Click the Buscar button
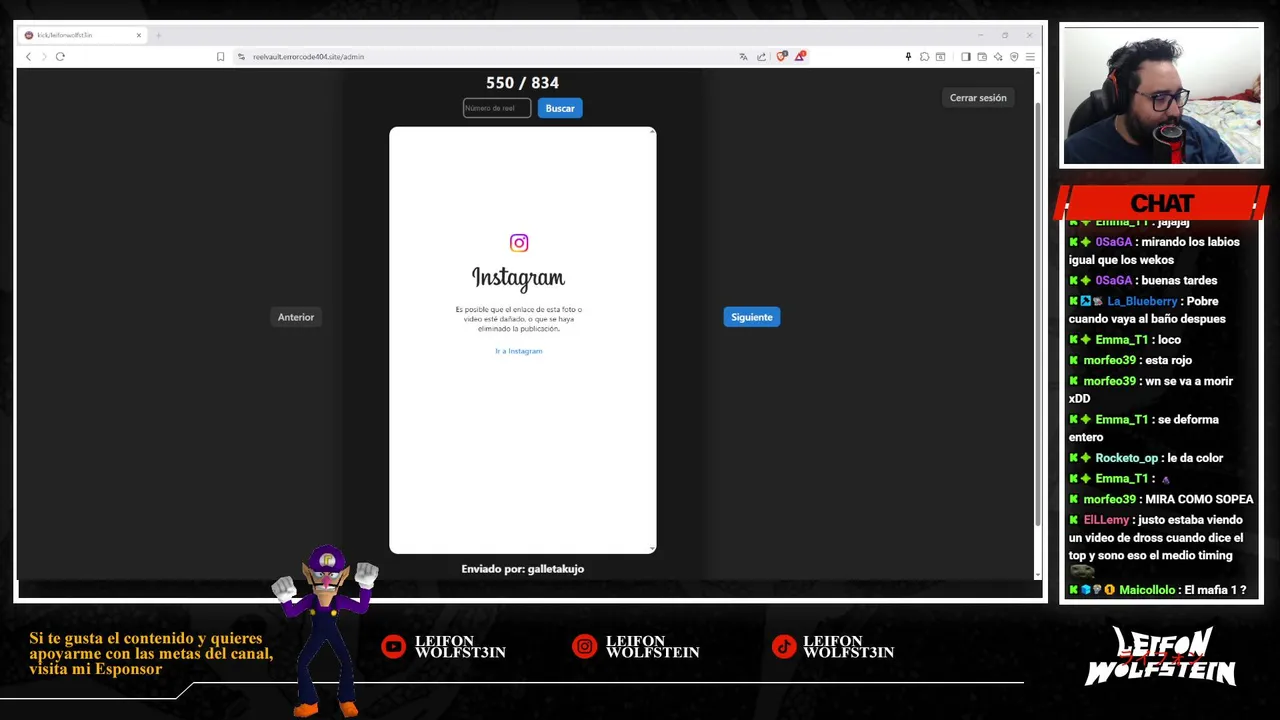The image size is (1280, 720). click(x=560, y=108)
